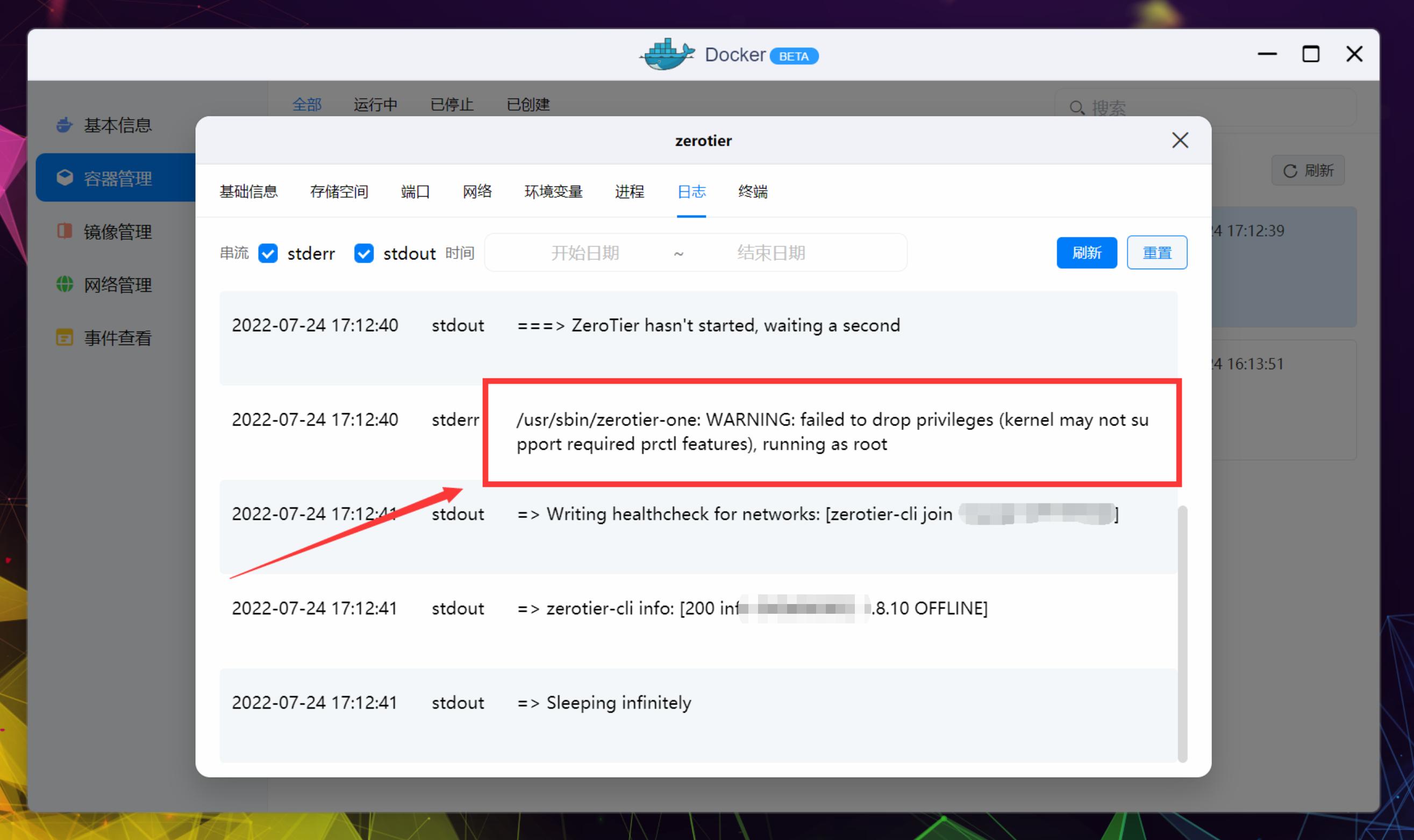Switch to the 终端 tab
This screenshot has width=1414, height=840.
coord(753,192)
